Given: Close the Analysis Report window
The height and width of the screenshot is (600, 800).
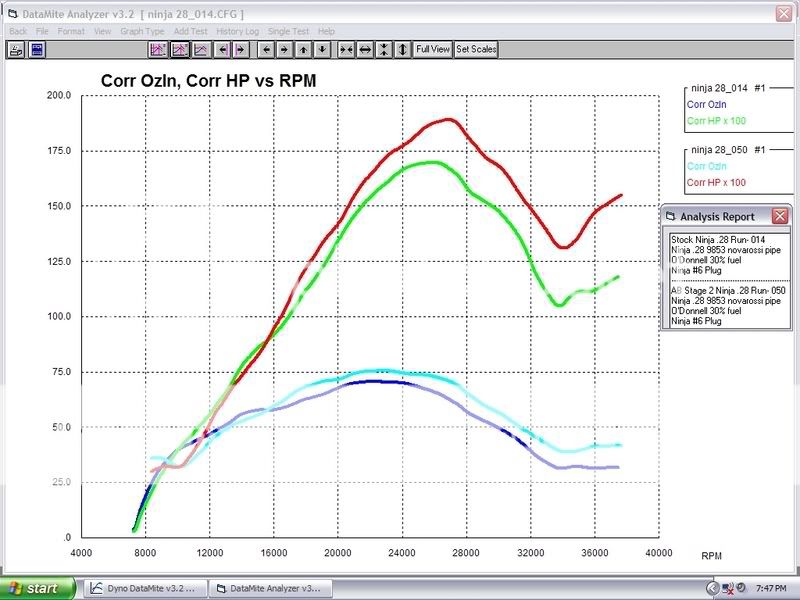Looking at the screenshot, I should tap(780, 216).
